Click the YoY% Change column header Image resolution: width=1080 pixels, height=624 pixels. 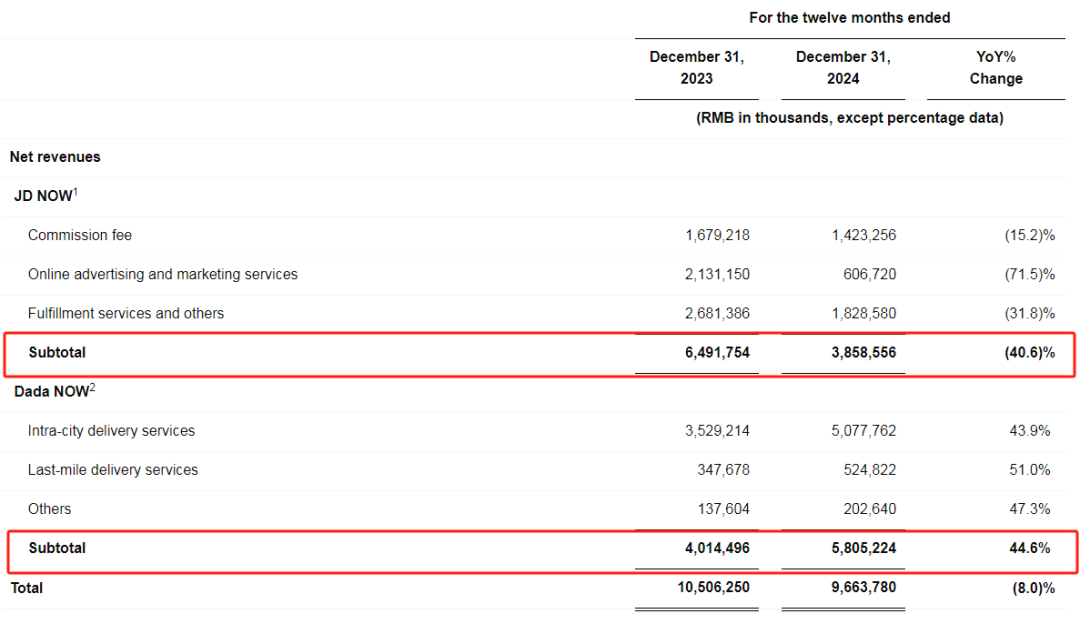996,67
